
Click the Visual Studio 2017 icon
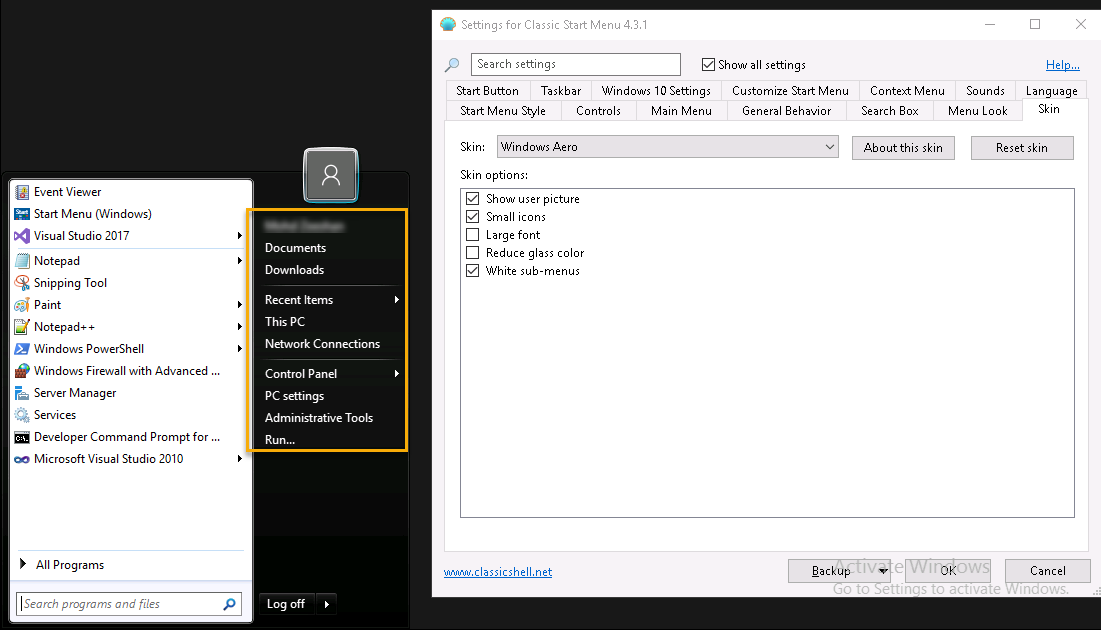tap(22, 236)
